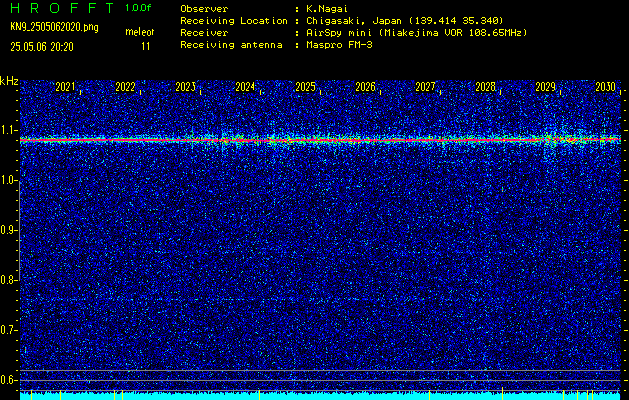The height and width of the screenshot is (400, 629).
Task: Click the Observer label
Action: click(x=204, y=9)
